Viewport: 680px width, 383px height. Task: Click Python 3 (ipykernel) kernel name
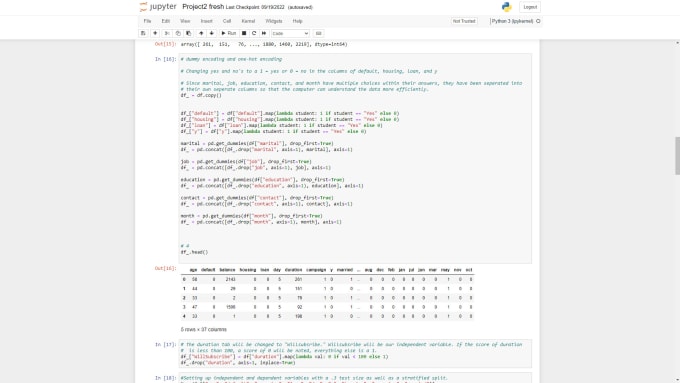tap(512, 21)
